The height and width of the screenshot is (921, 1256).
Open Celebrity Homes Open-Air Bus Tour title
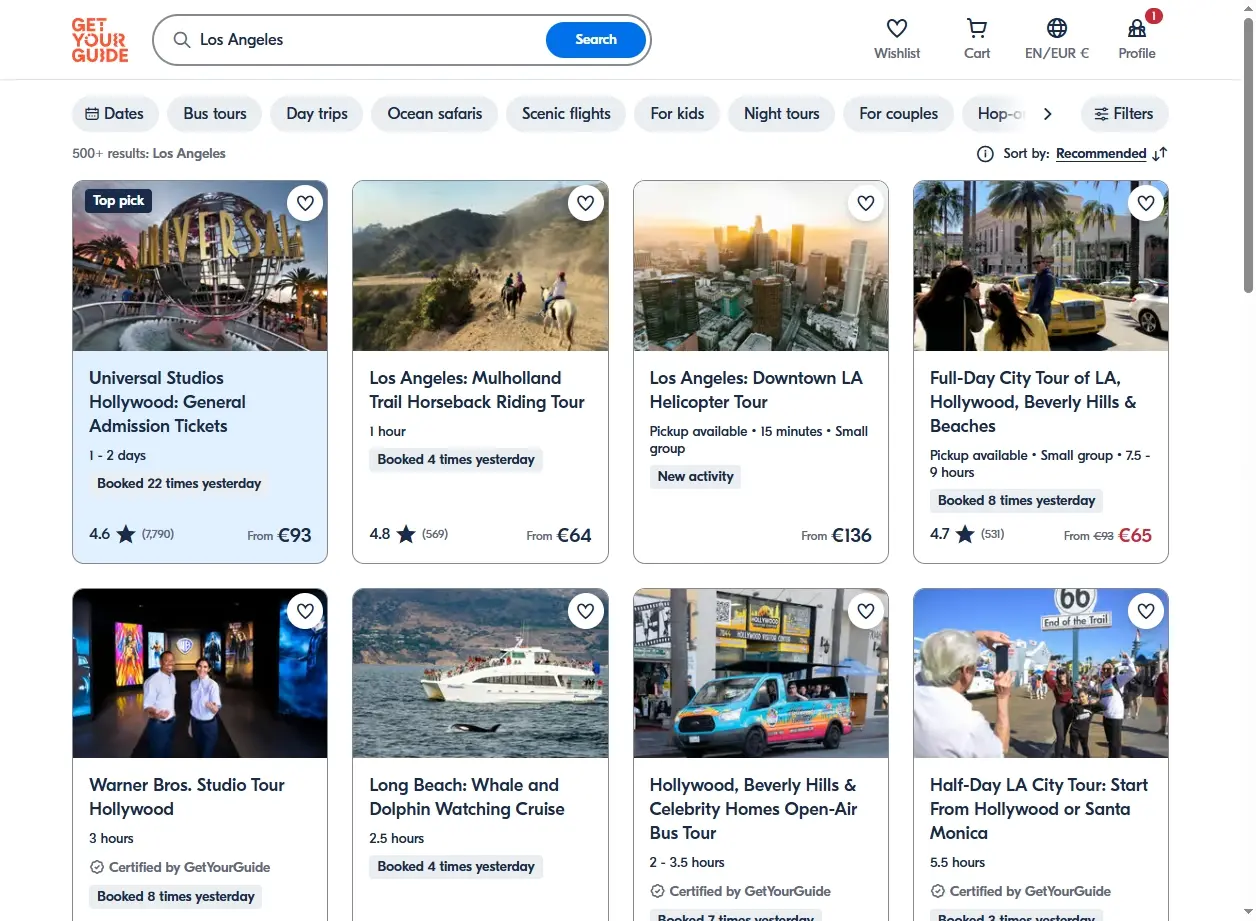[x=753, y=809]
